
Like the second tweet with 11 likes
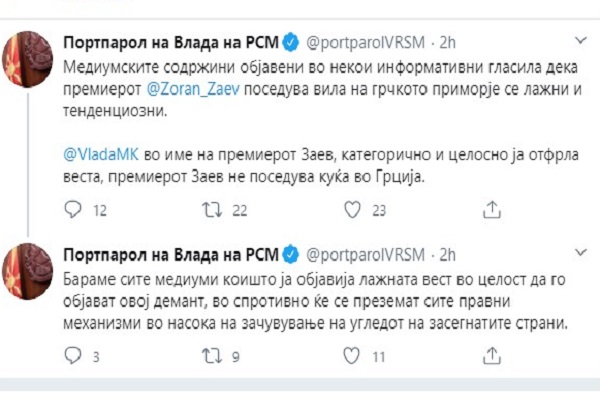pos(351,356)
